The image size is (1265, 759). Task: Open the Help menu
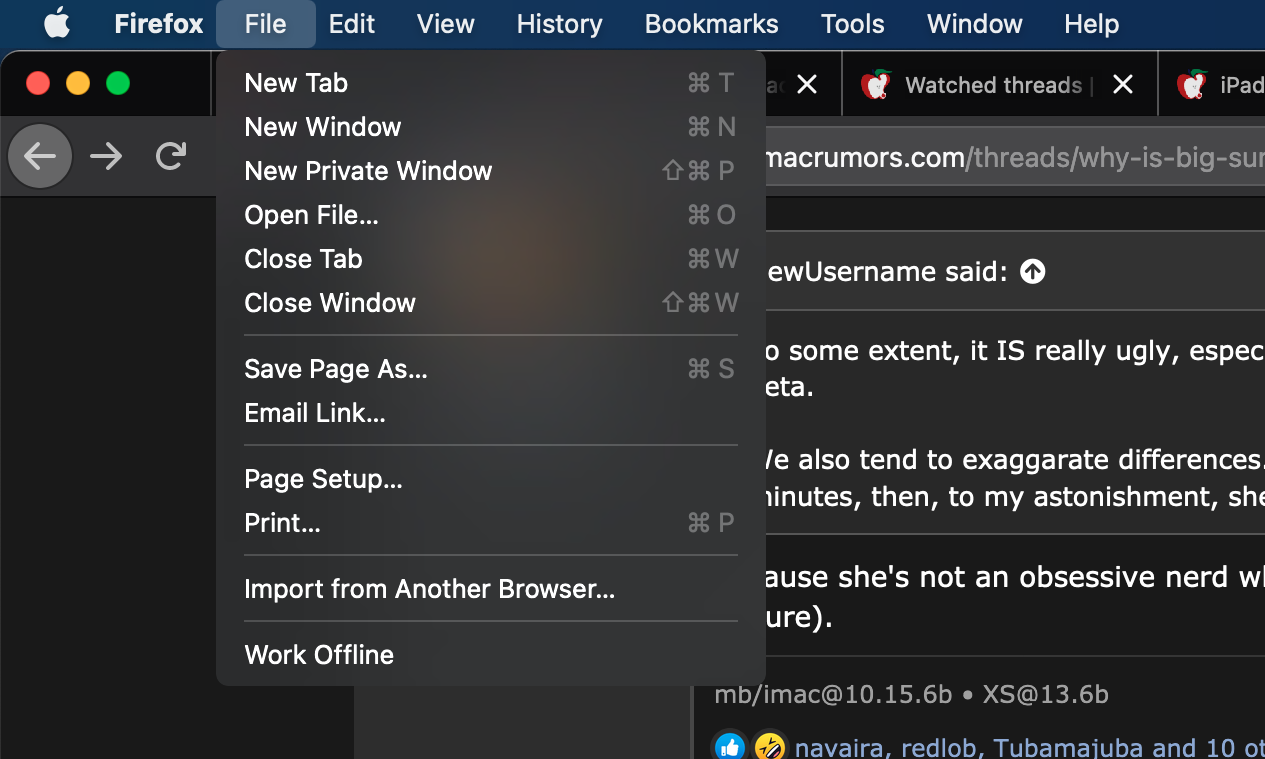tap(1091, 24)
